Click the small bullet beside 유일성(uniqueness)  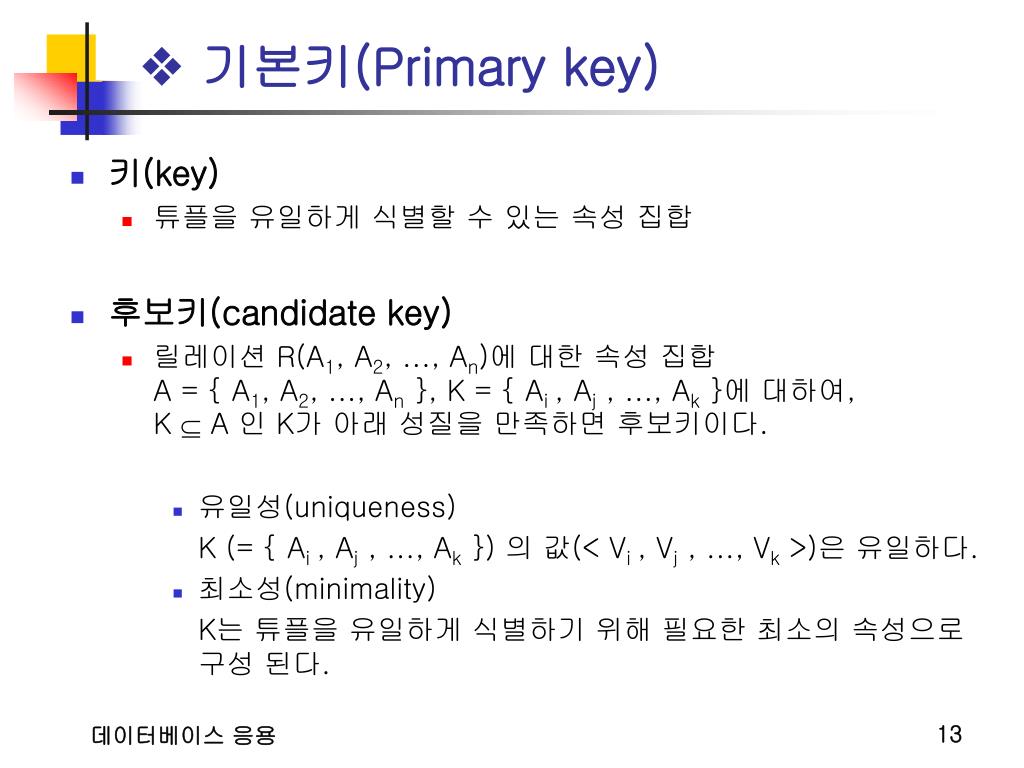click(178, 511)
